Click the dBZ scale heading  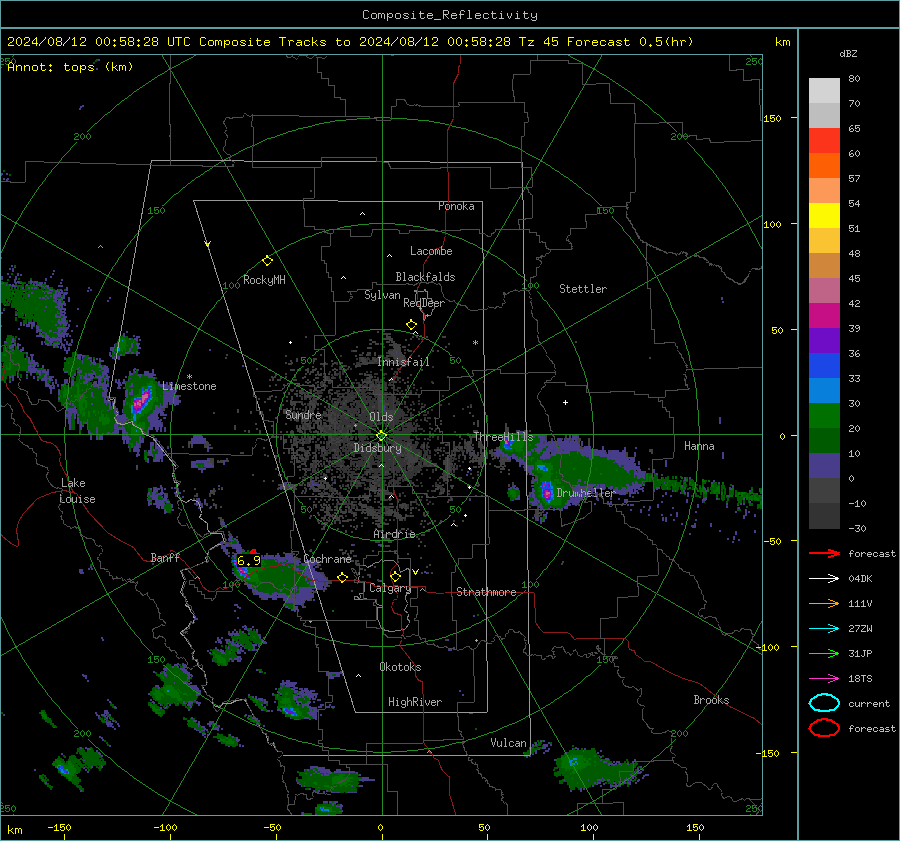[848, 53]
